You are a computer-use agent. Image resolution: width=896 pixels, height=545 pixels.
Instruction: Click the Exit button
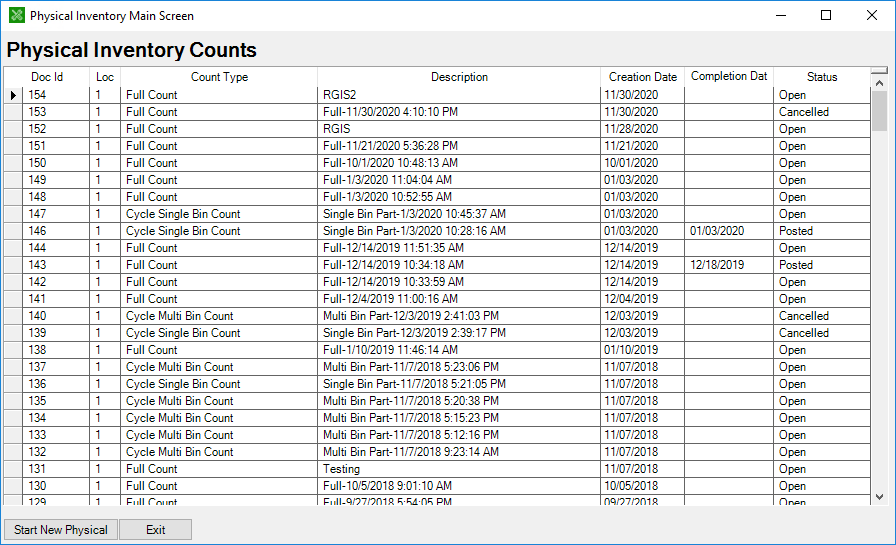tap(155, 530)
